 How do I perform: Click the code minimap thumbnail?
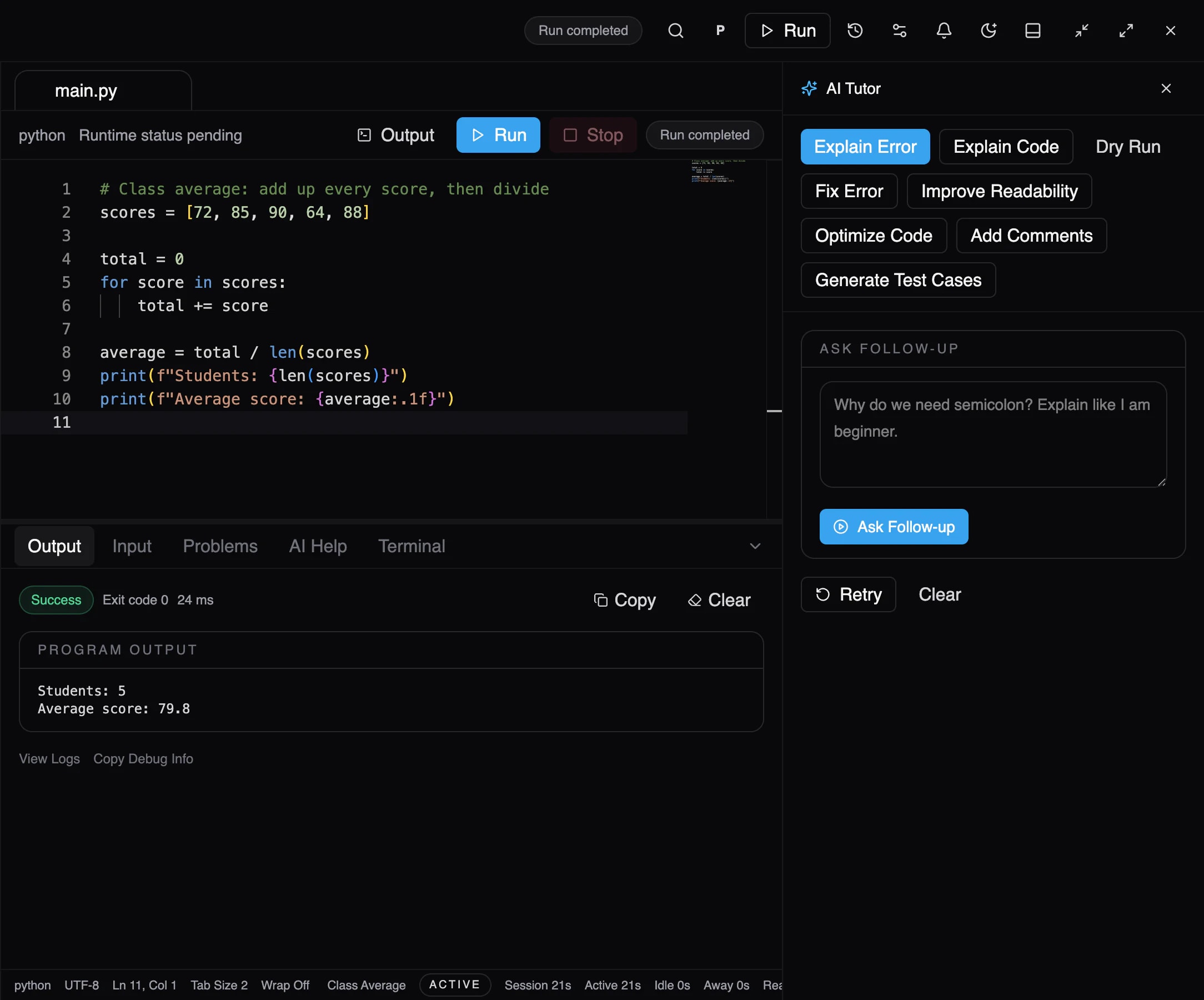click(719, 171)
